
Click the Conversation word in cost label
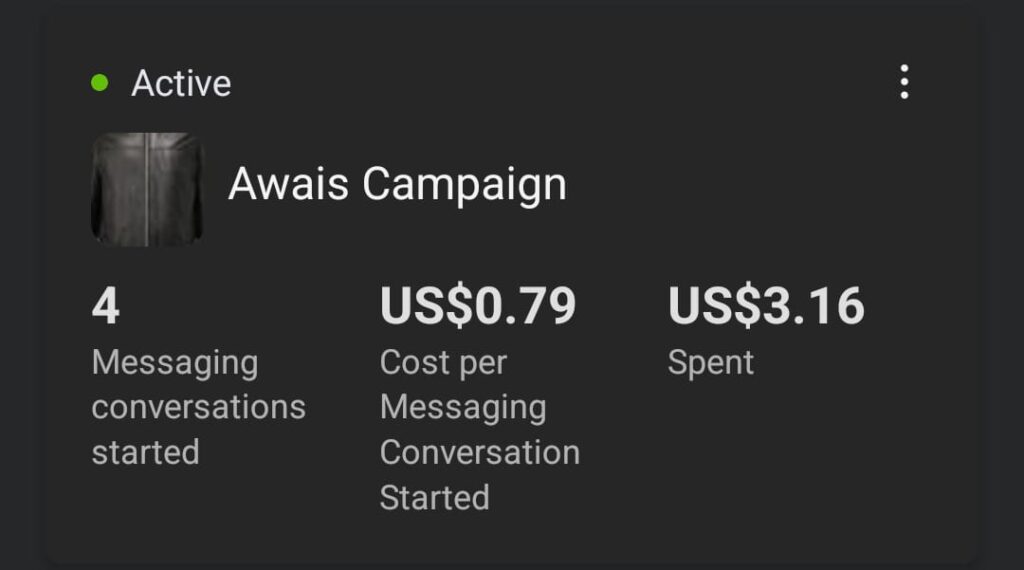(x=480, y=452)
